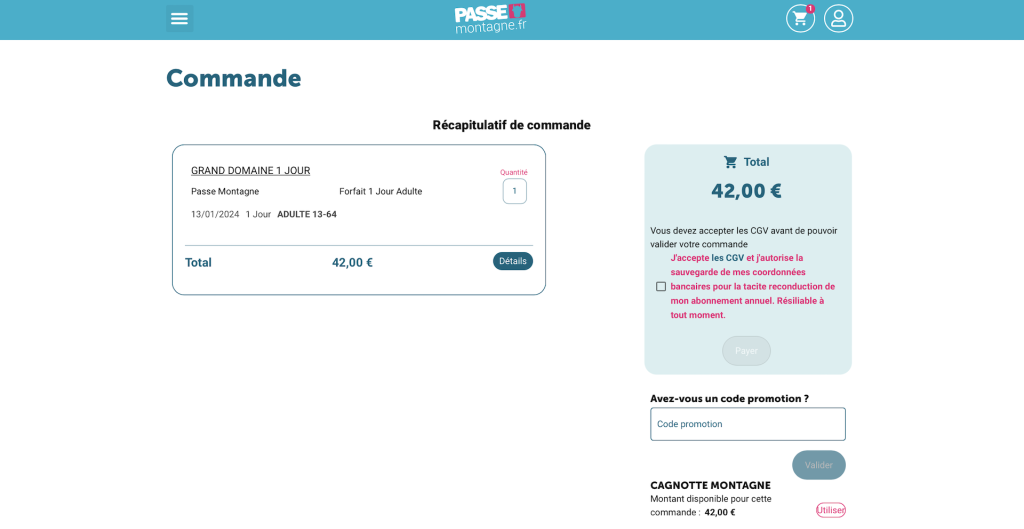Open the user account icon

[x=838, y=18]
